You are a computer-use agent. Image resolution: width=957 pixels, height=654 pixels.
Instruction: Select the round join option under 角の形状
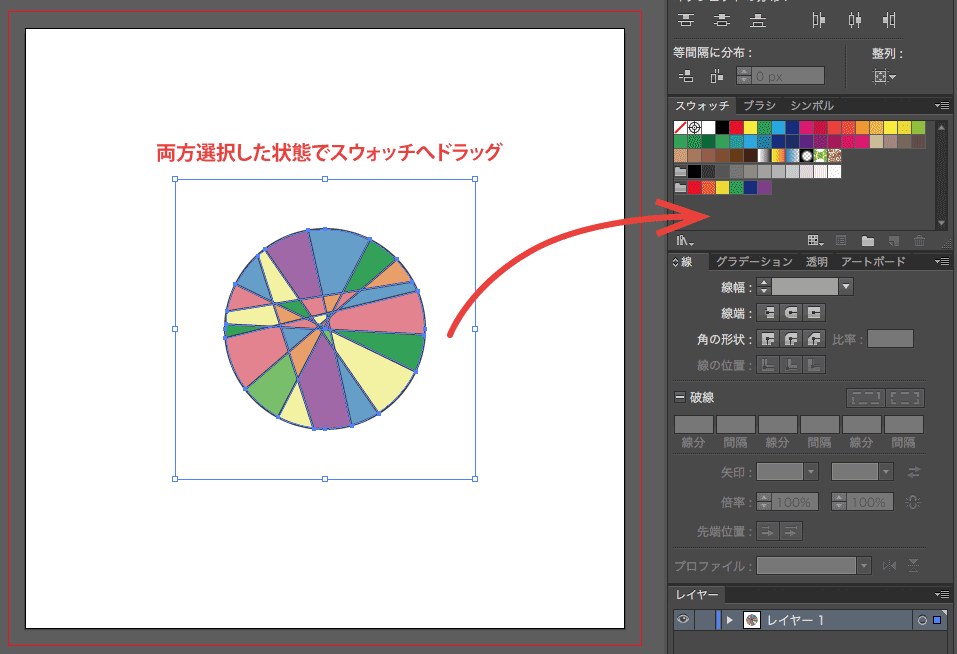[x=790, y=337]
